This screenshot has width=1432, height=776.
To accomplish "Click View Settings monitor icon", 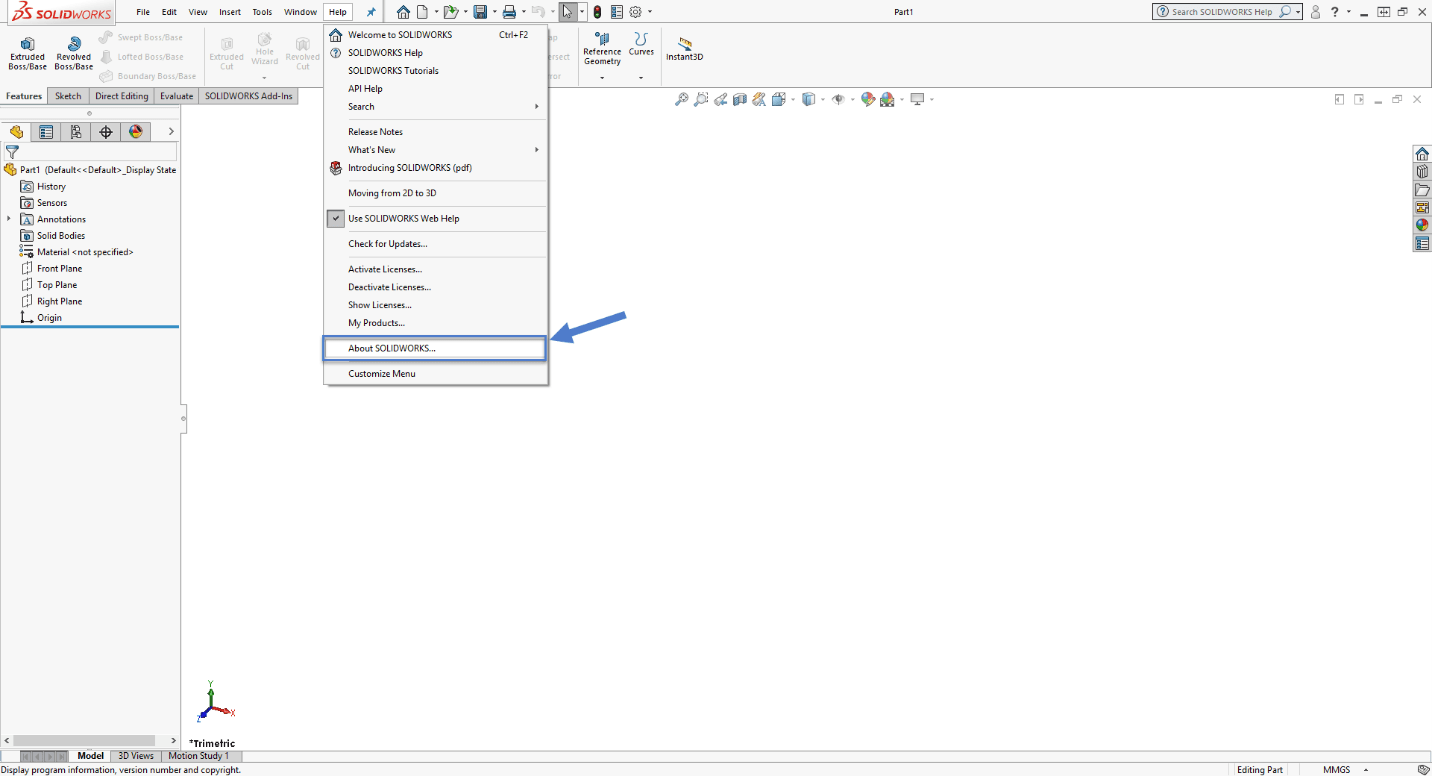I will pos(916,99).
